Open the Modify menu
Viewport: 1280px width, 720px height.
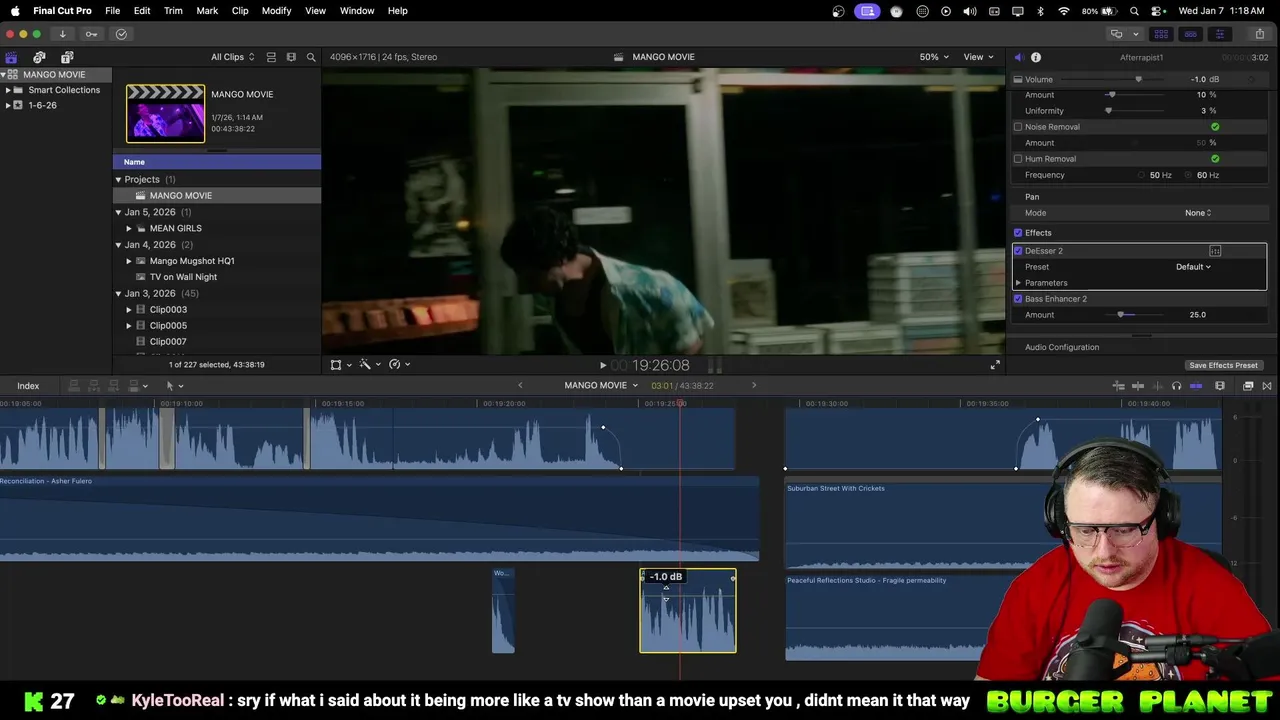[x=276, y=11]
